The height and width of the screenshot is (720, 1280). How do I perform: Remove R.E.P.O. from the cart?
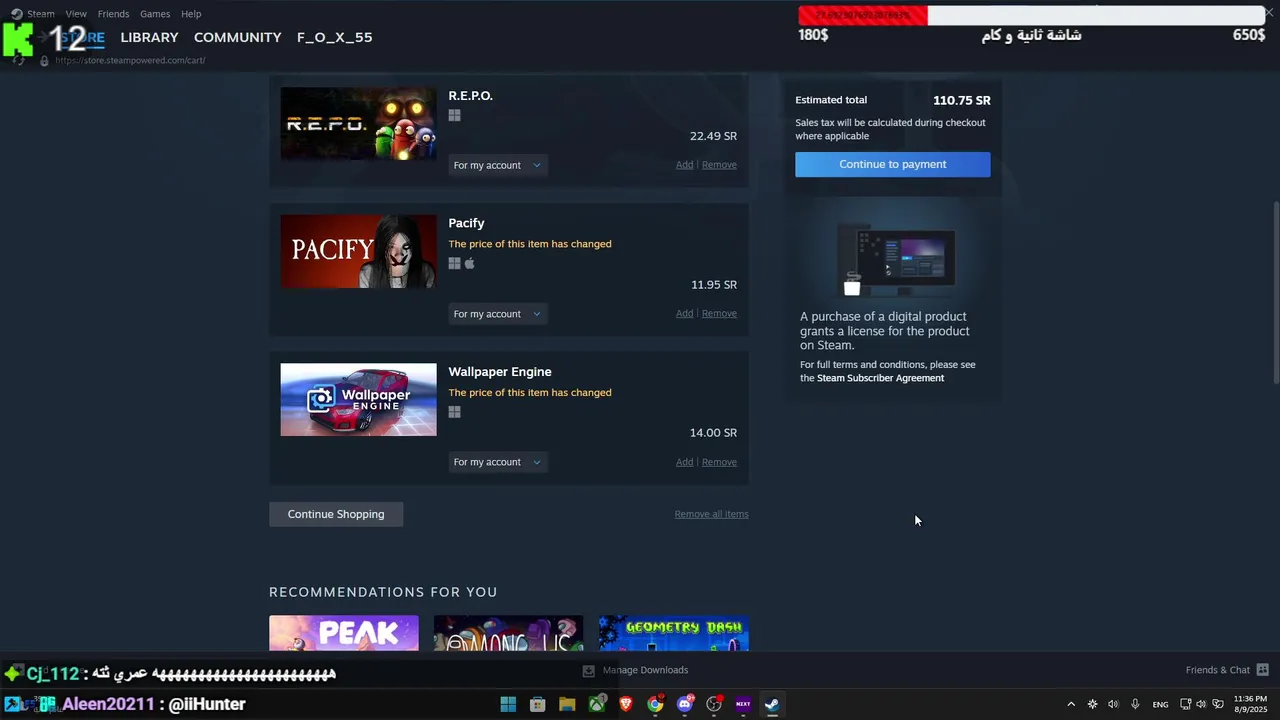719,165
